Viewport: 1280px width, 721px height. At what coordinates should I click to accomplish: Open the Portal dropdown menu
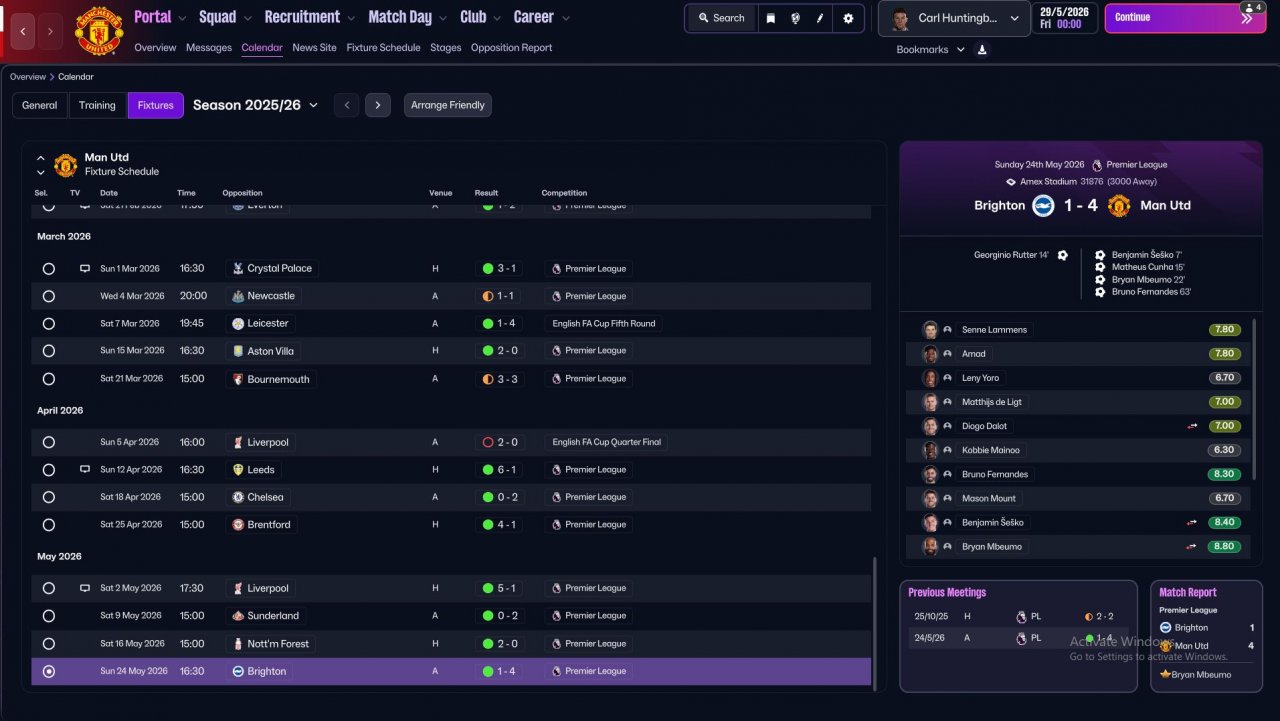[160, 17]
